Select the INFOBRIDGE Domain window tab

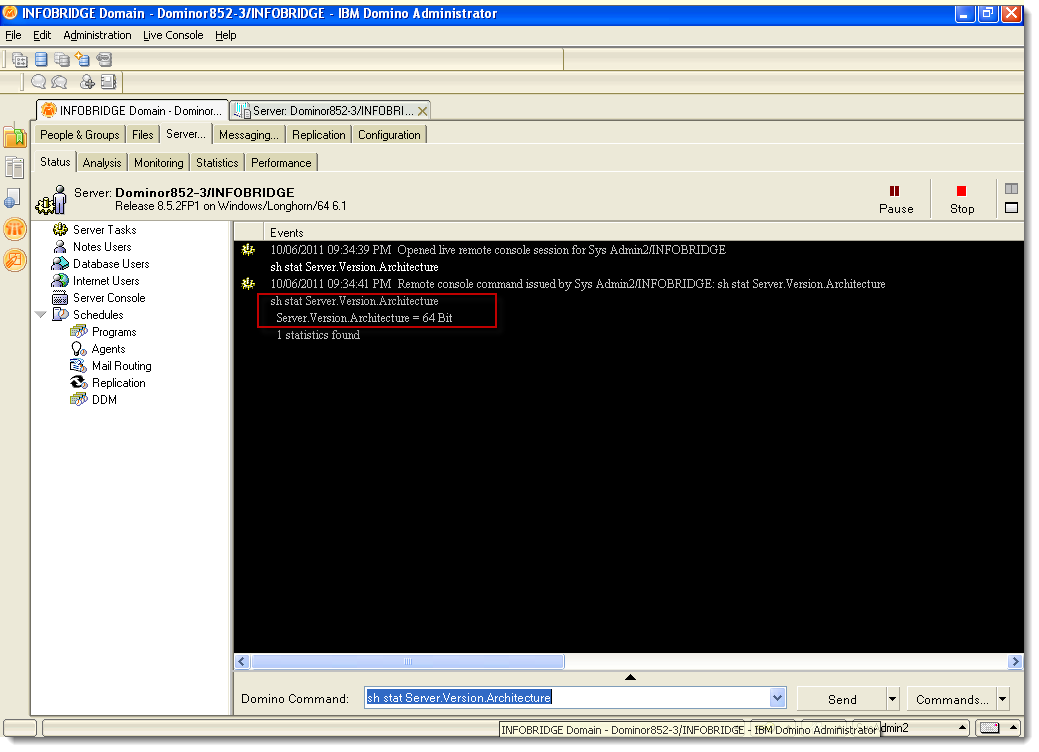click(132, 110)
